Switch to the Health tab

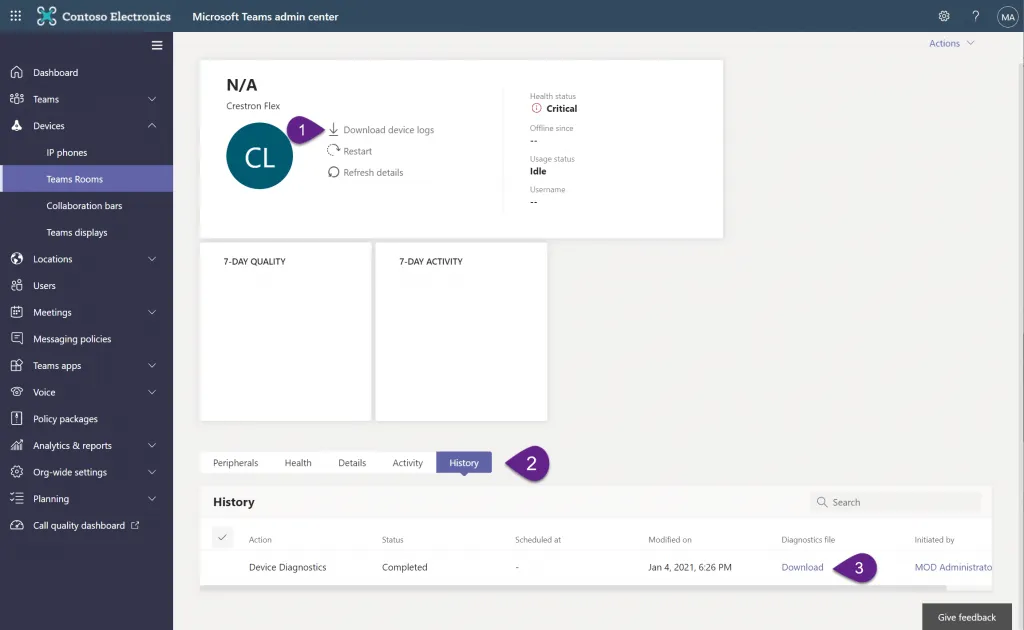298,463
